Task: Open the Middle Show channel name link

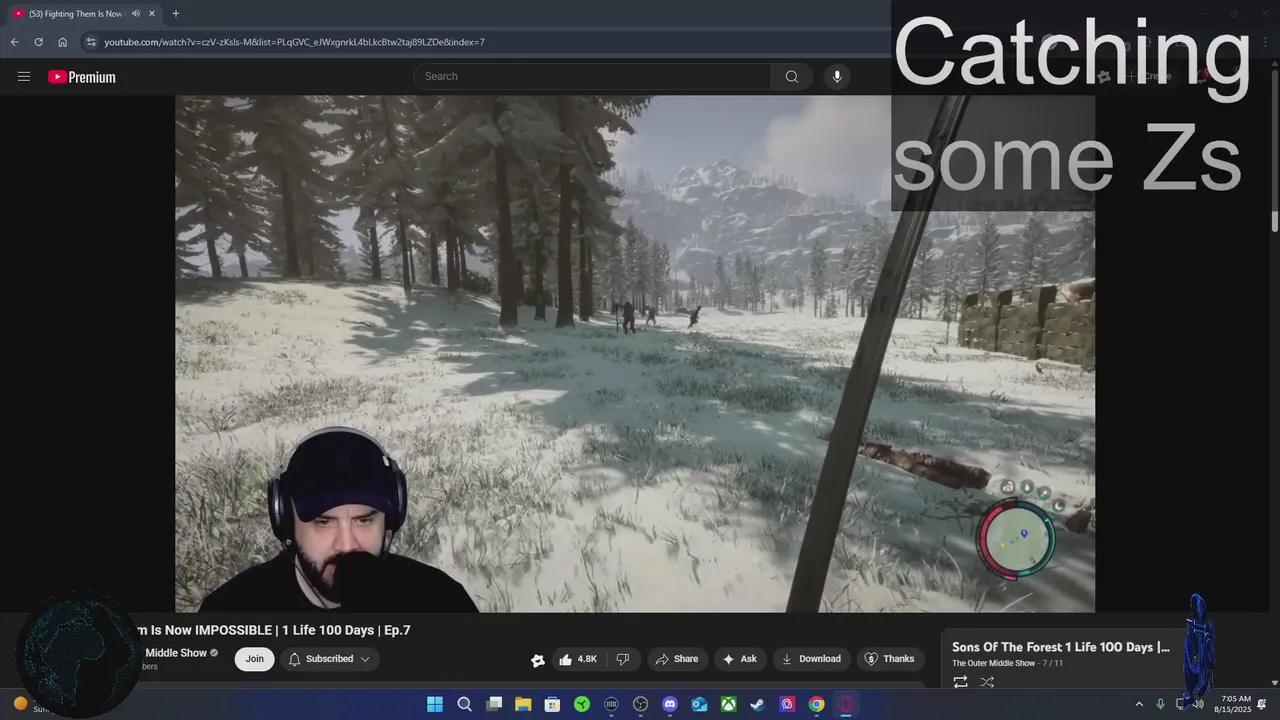Action: (x=176, y=653)
